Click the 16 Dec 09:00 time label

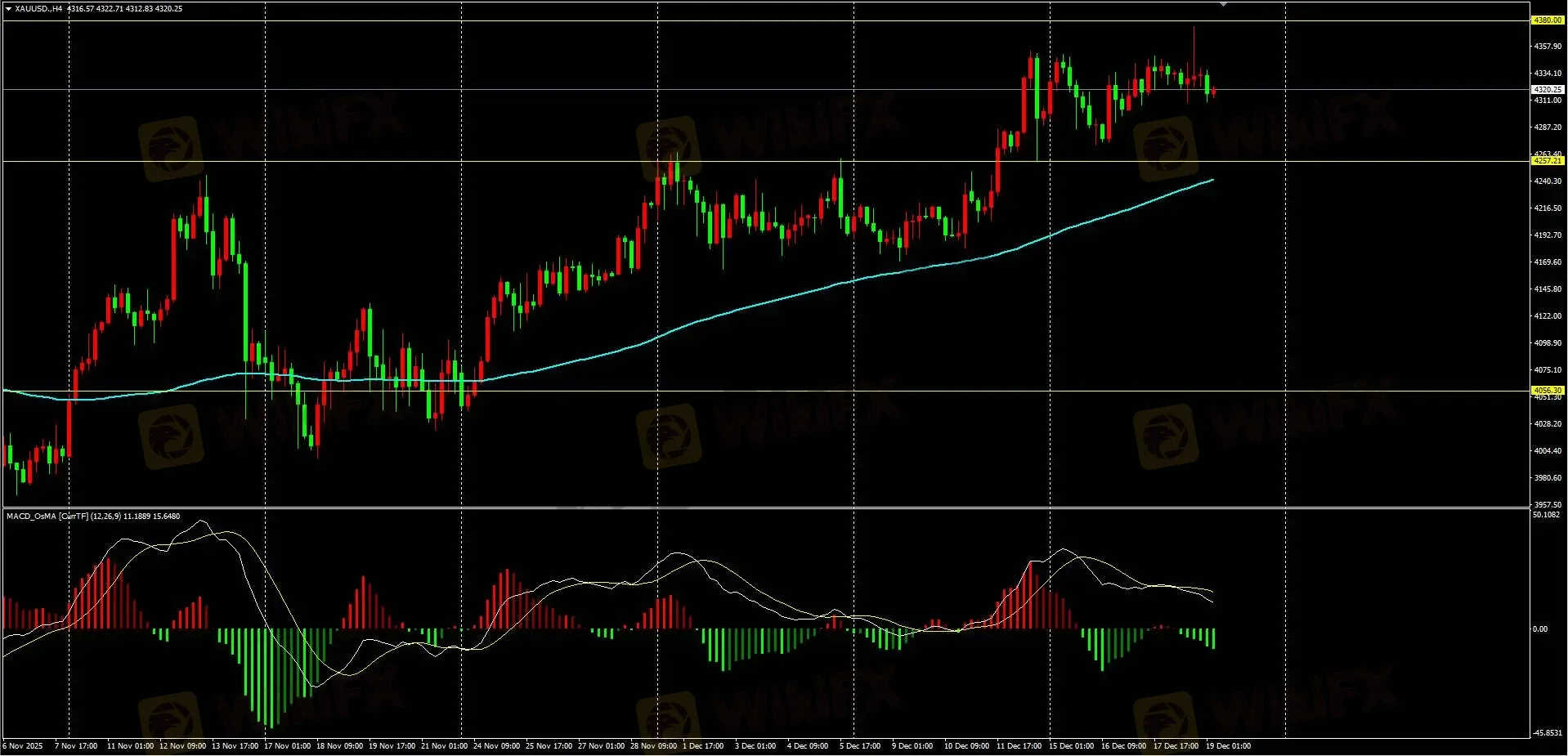(1124, 746)
